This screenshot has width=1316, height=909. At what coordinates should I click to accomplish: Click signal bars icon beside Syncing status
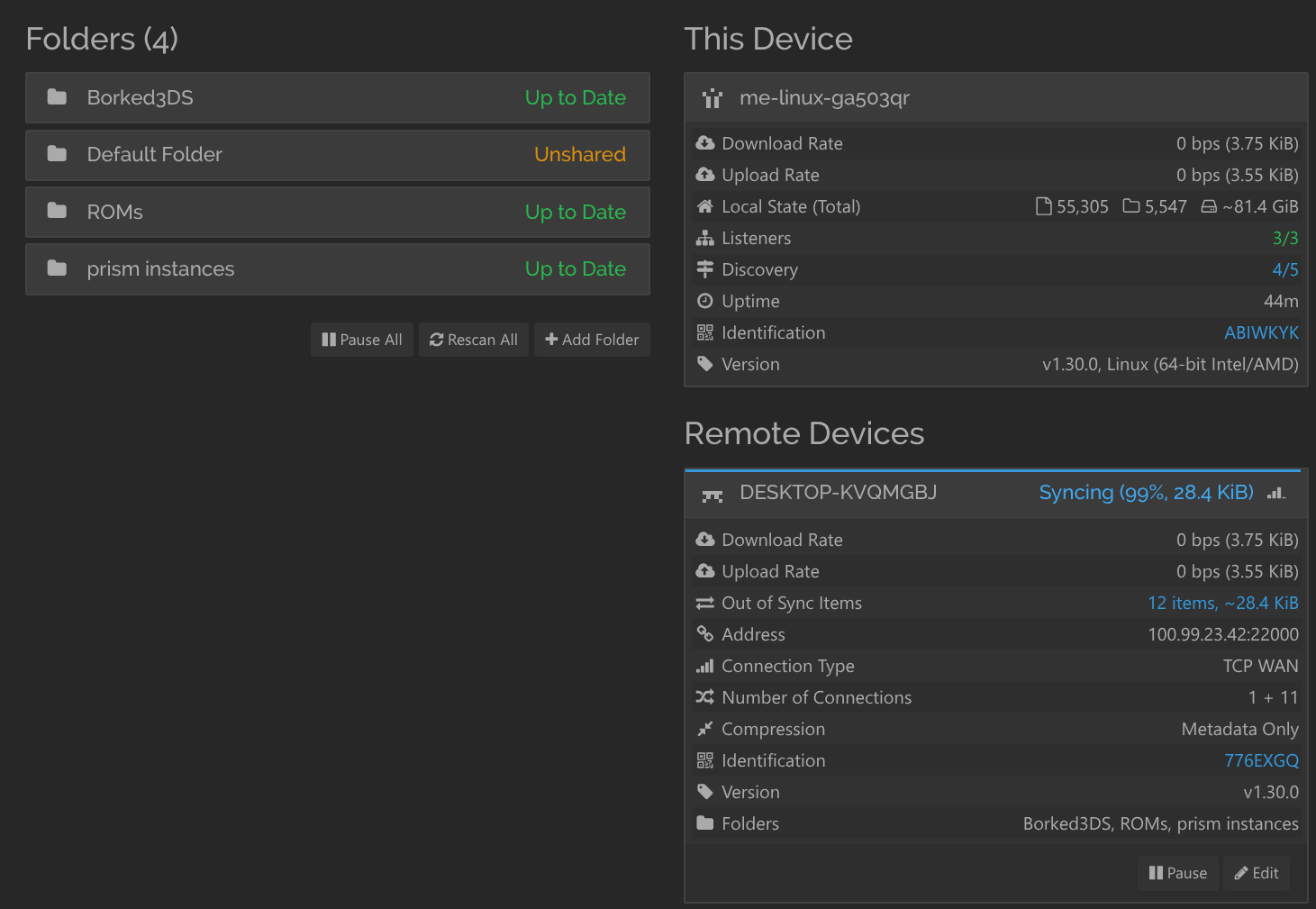[1276, 493]
